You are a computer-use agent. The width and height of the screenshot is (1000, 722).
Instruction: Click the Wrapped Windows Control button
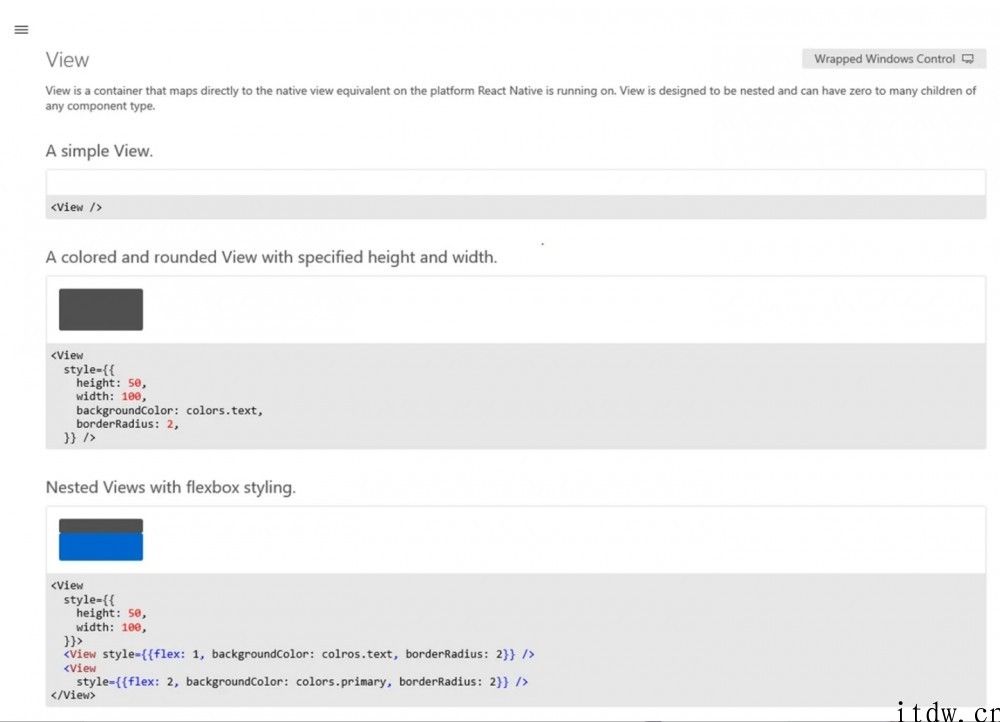point(884,59)
